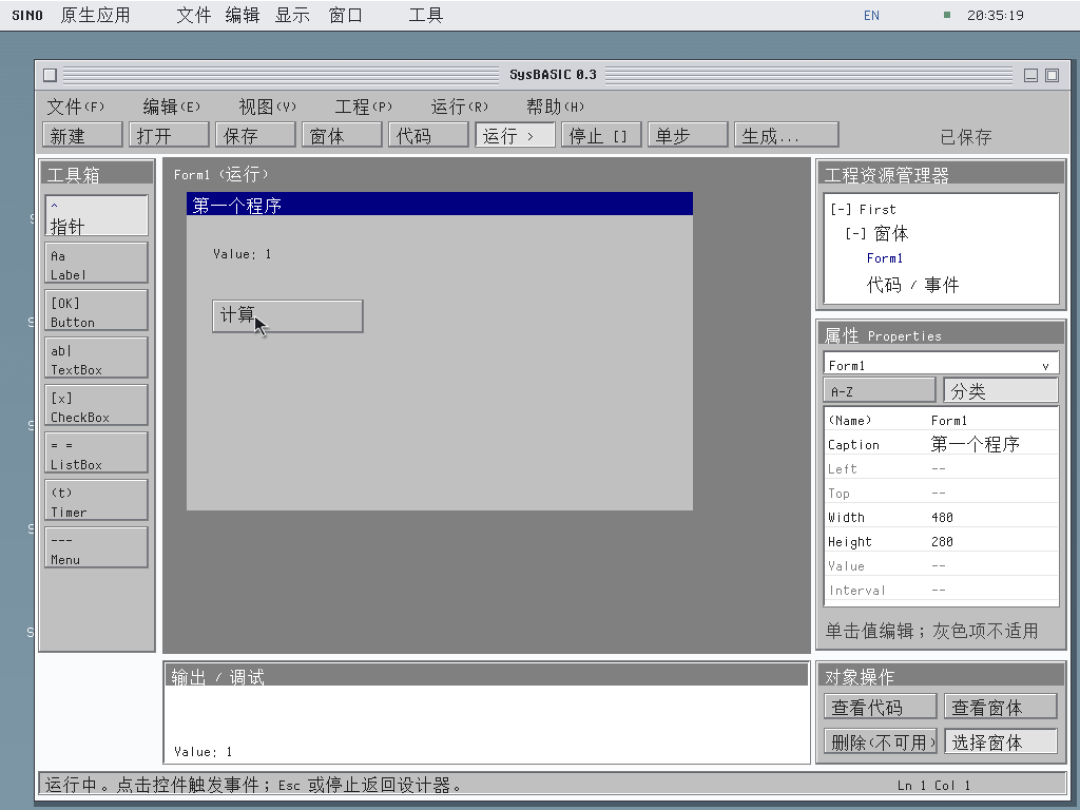This screenshot has height=810, width=1080.
Task: Click the 删除(不可用) button
Action: pos(880,742)
